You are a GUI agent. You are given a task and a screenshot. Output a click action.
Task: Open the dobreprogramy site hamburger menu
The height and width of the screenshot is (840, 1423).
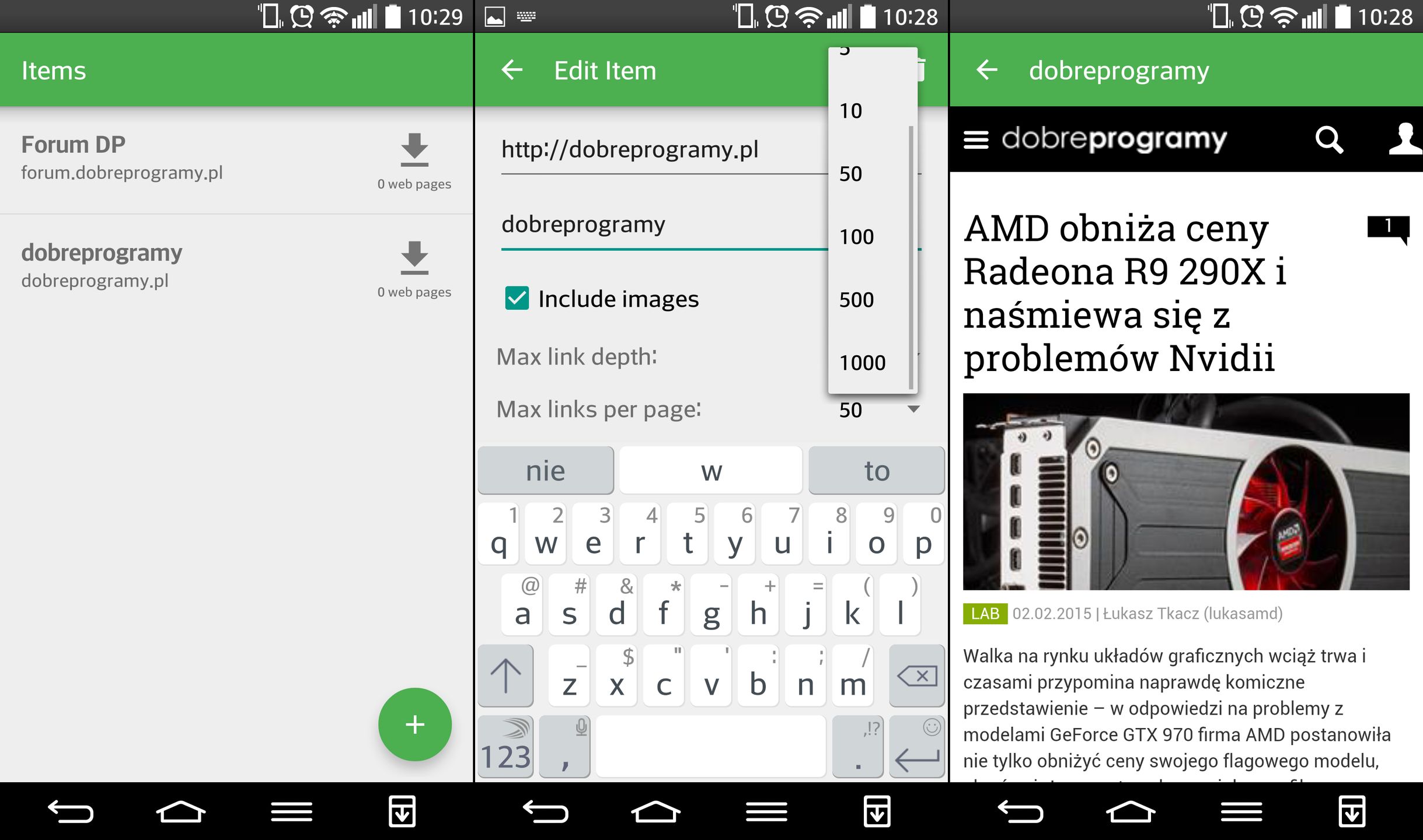pyautogui.click(x=975, y=140)
